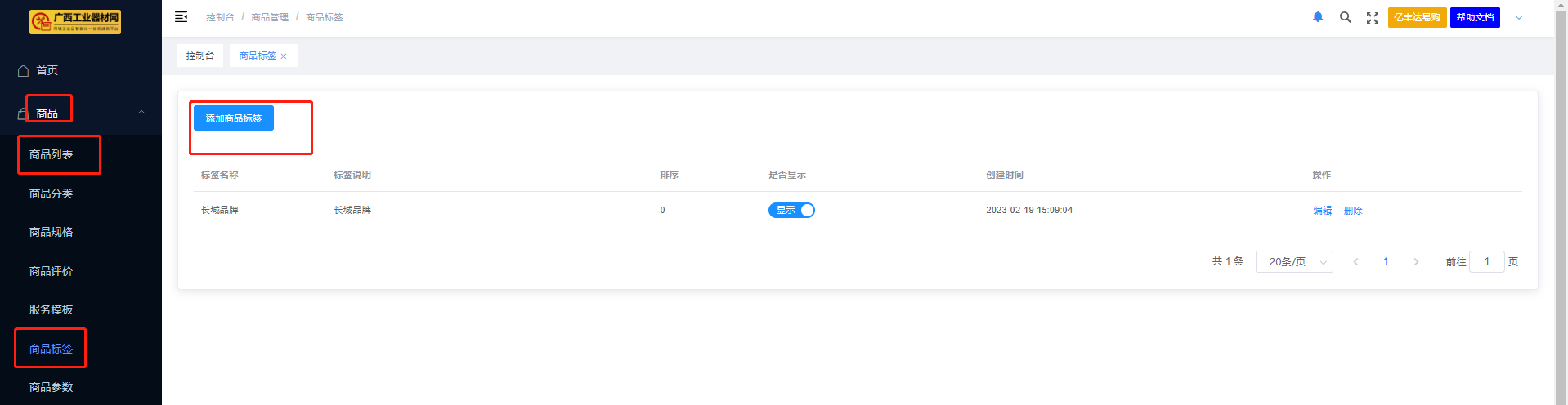Open the user dropdown arrow at top right

pos(1519,17)
